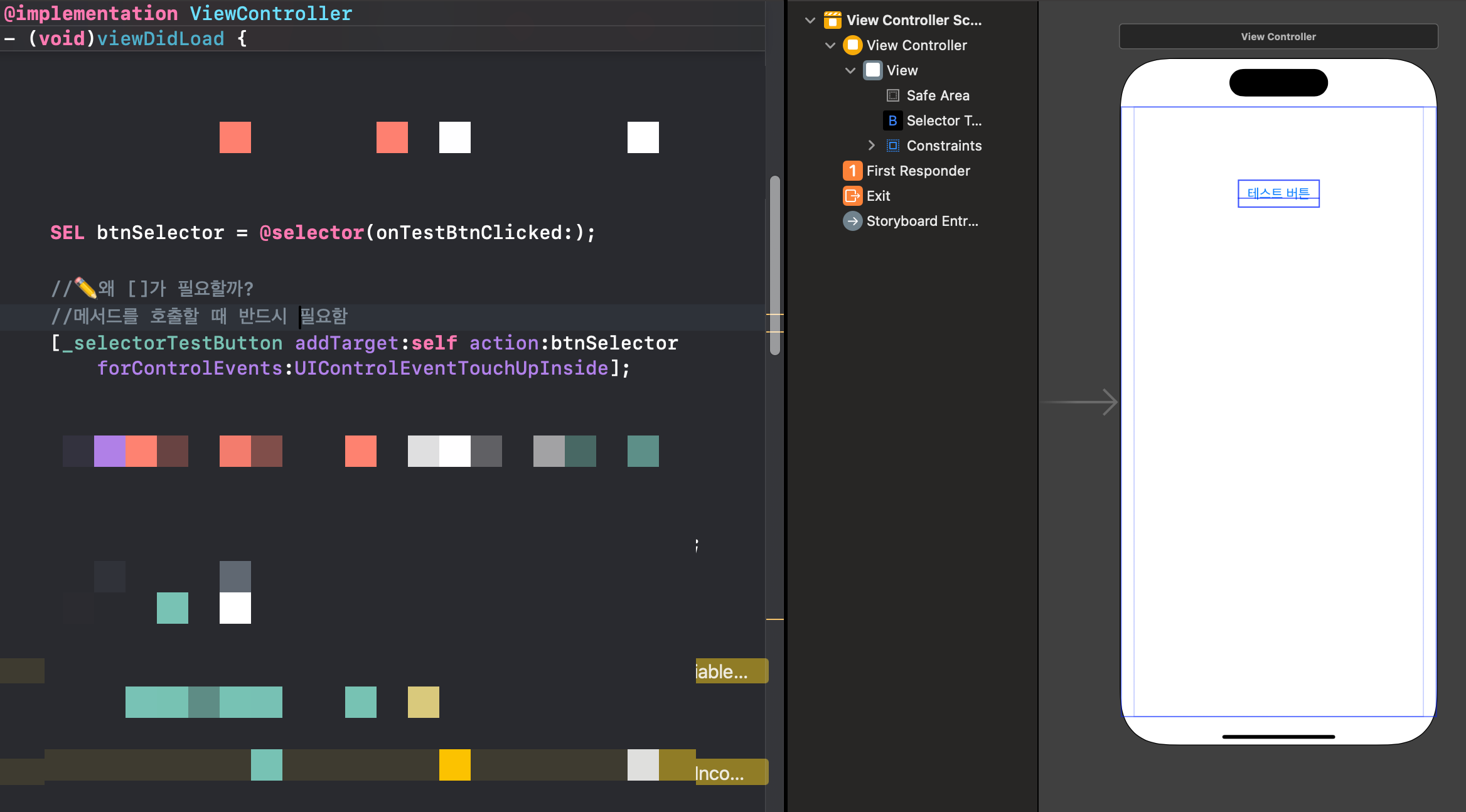The height and width of the screenshot is (812, 1466).
Task: Click the View Controller title bar on canvas
Action: click(x=1278, y=36)
